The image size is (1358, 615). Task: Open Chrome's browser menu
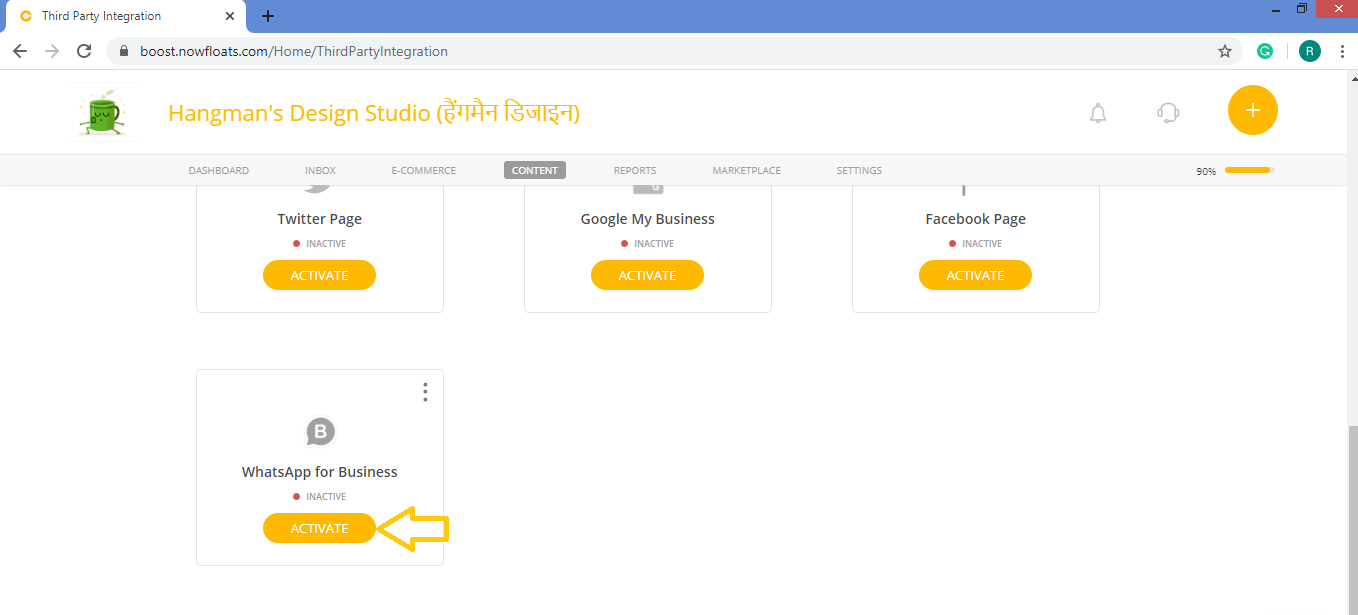pyautogui.click(x=1343, y=50)
